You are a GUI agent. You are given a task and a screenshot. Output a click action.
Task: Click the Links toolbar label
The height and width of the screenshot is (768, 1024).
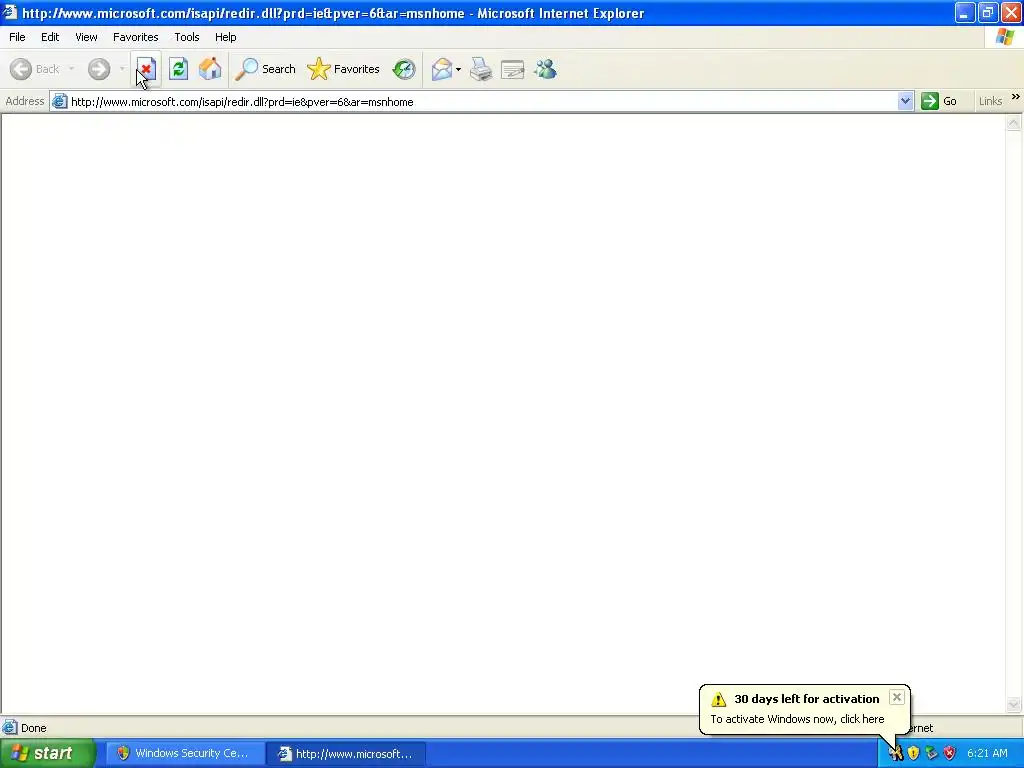click(x=990, y=101)
